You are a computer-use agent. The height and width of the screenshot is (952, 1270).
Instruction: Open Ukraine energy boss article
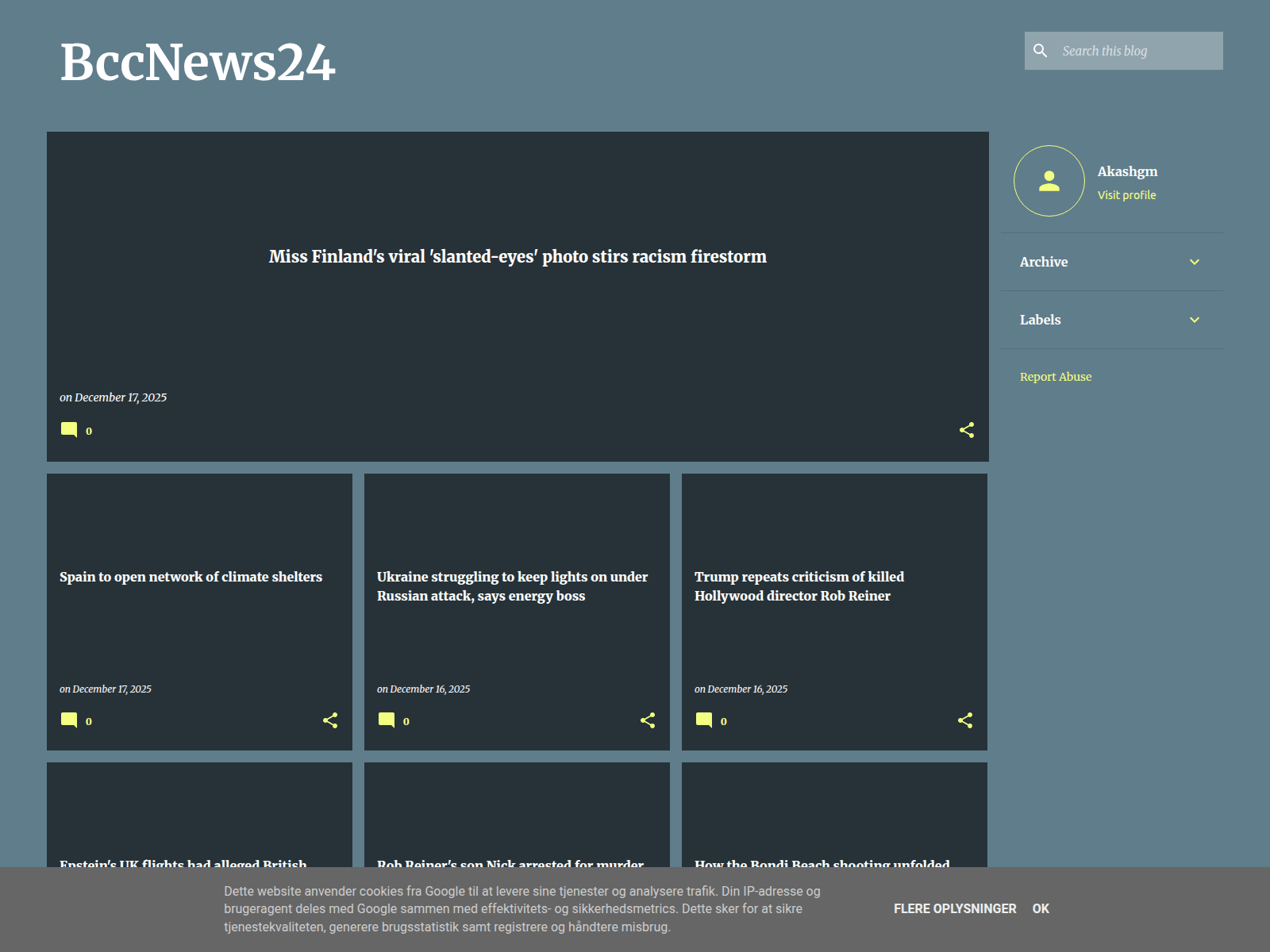point(512,586)
